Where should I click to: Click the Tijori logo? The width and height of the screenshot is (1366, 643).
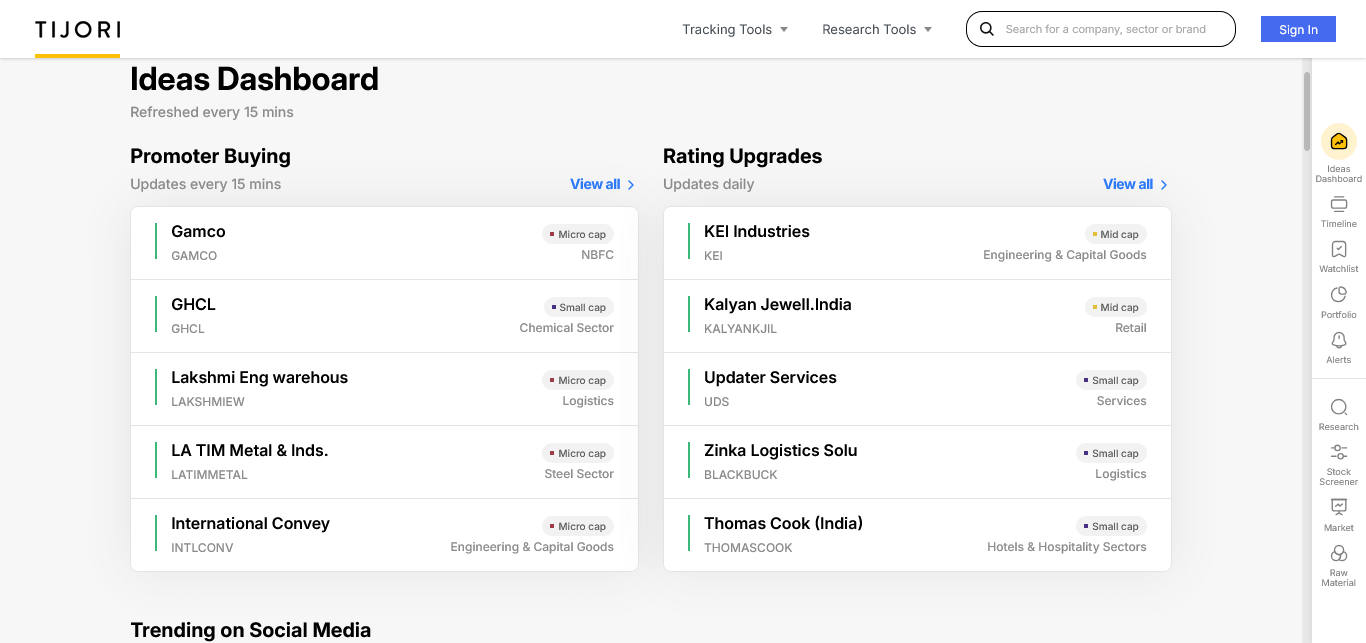click(78, 30)
